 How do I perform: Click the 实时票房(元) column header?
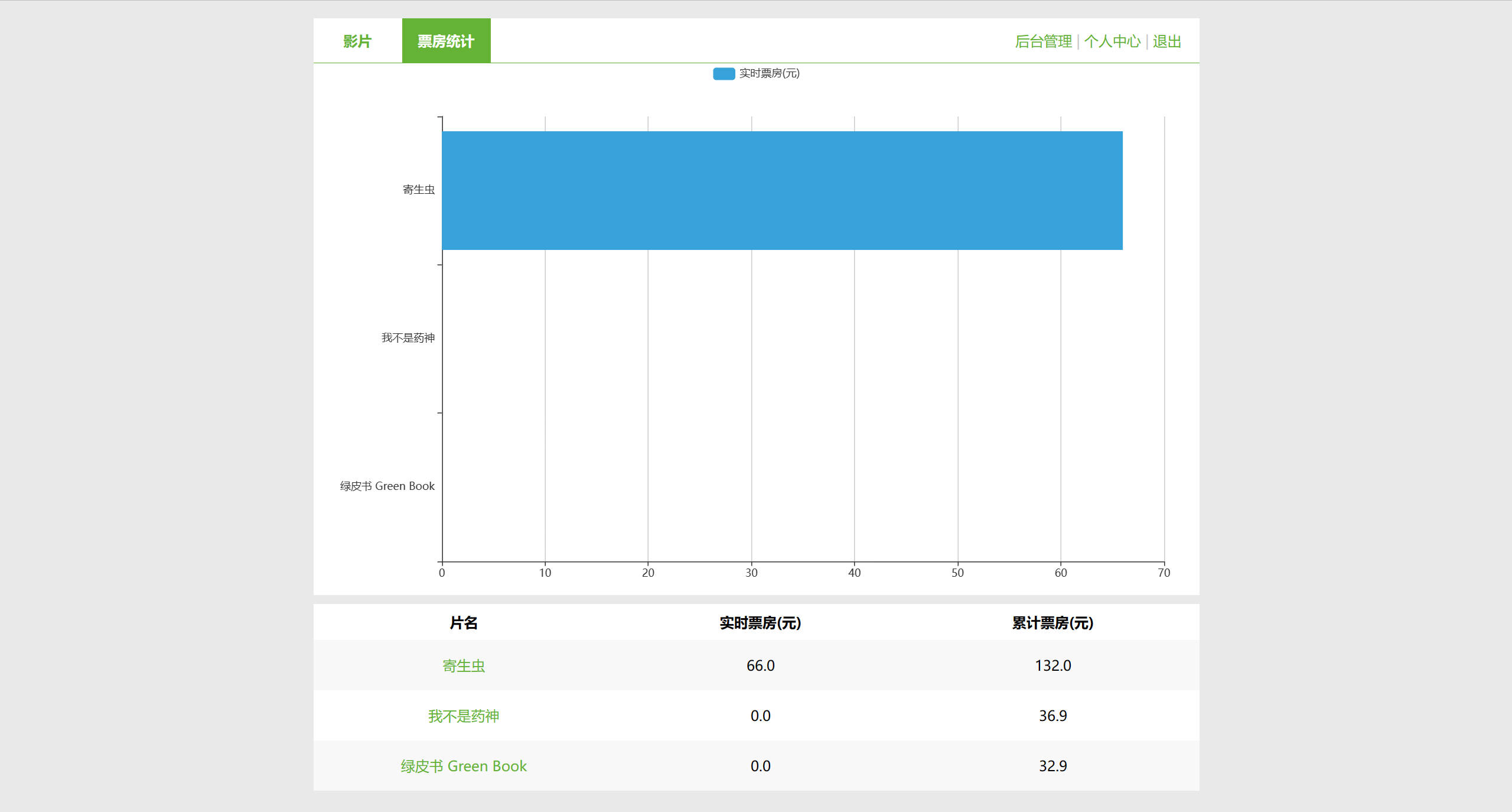click(760, 623)
